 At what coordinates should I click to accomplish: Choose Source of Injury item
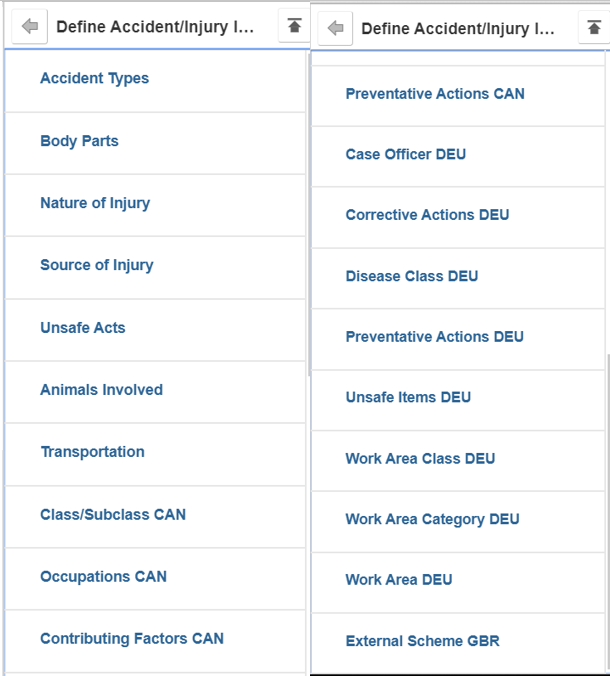[97, 265]
